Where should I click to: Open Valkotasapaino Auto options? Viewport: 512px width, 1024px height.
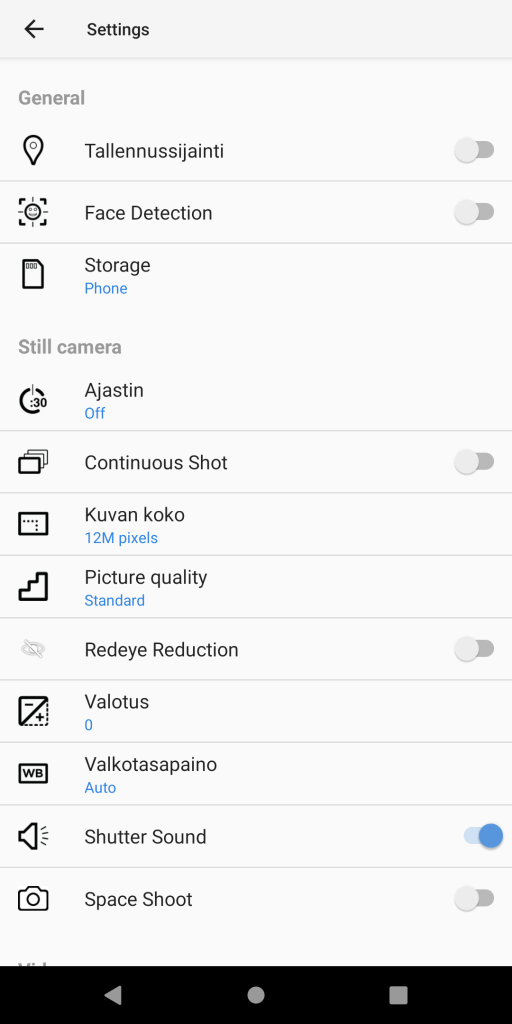pos(256,774)
